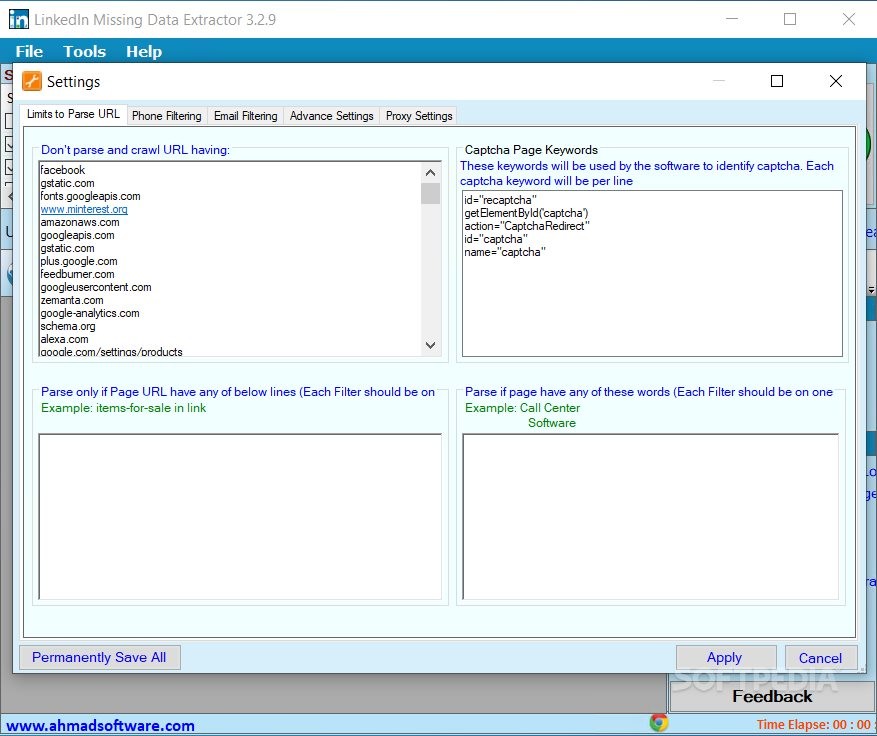This screenshot has height=736, width=877.
Task: Open the Help menu
Action: (144, 51)
